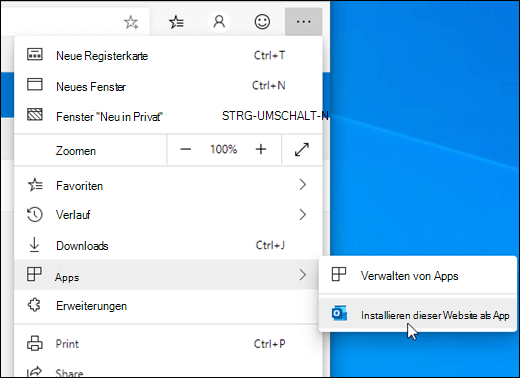Open Neue Registerkarte from the menu
The height and width of the screenshot is (378, 520).
[x=168, y=55]
